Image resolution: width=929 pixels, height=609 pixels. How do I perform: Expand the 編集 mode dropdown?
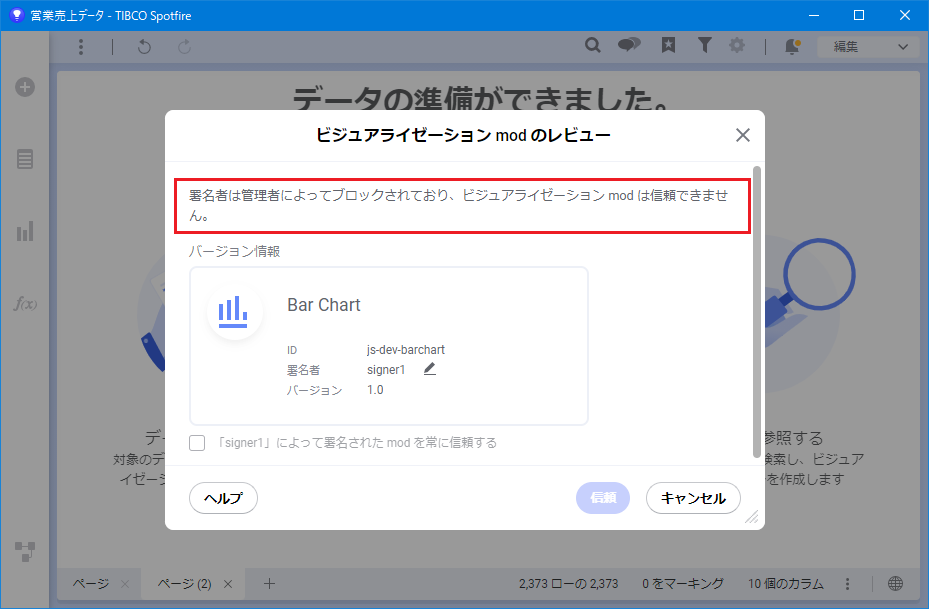pos(868,46)
